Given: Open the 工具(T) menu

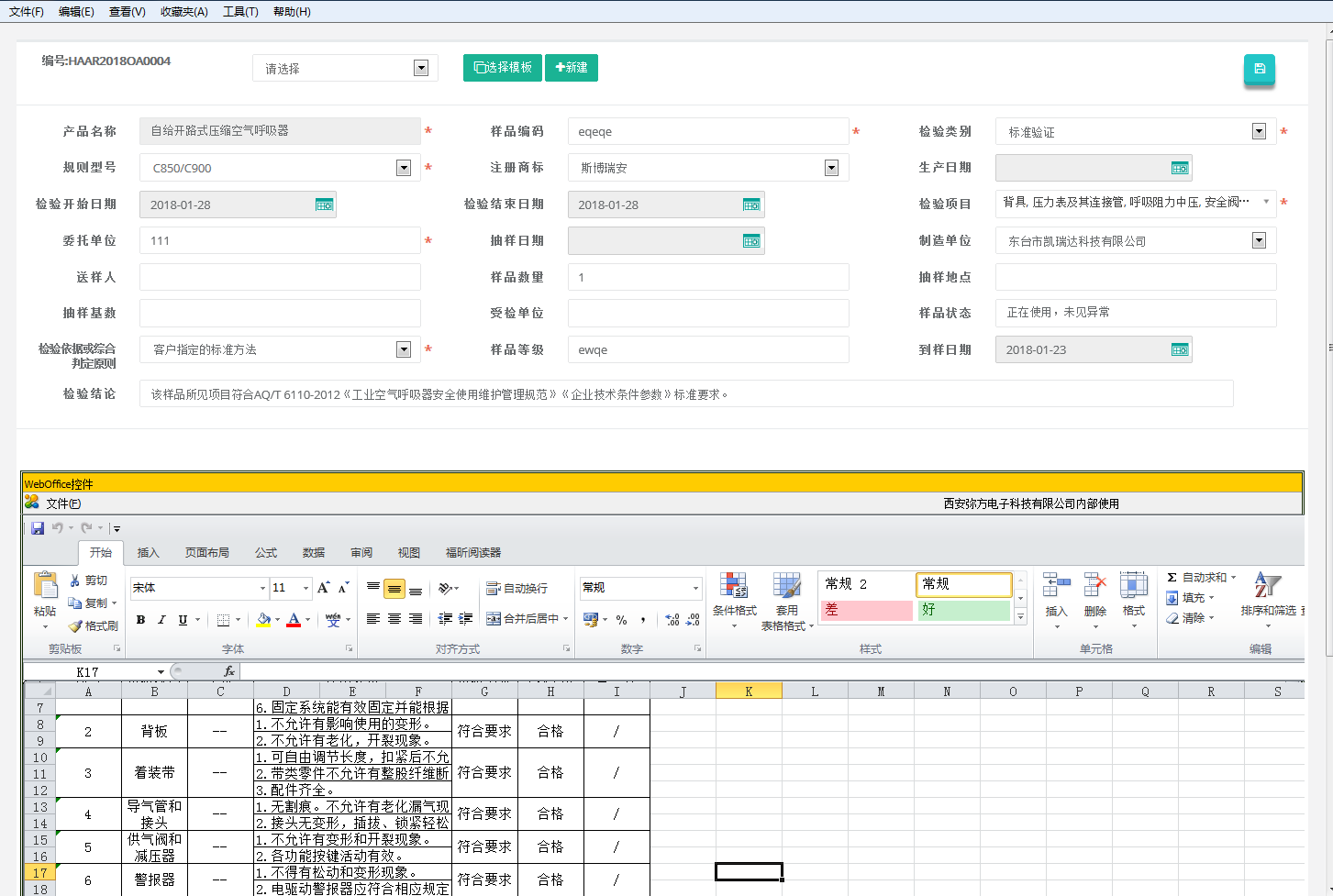Looking at the screenshot, I should (240, 12).
